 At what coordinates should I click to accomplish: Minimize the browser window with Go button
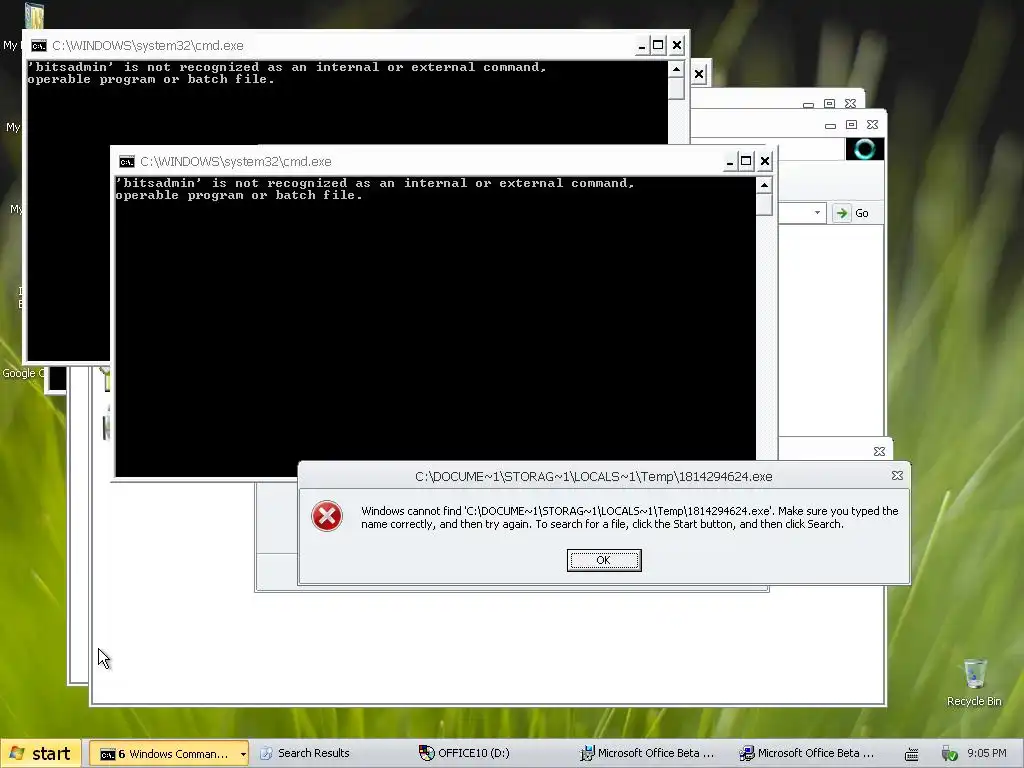830,125
